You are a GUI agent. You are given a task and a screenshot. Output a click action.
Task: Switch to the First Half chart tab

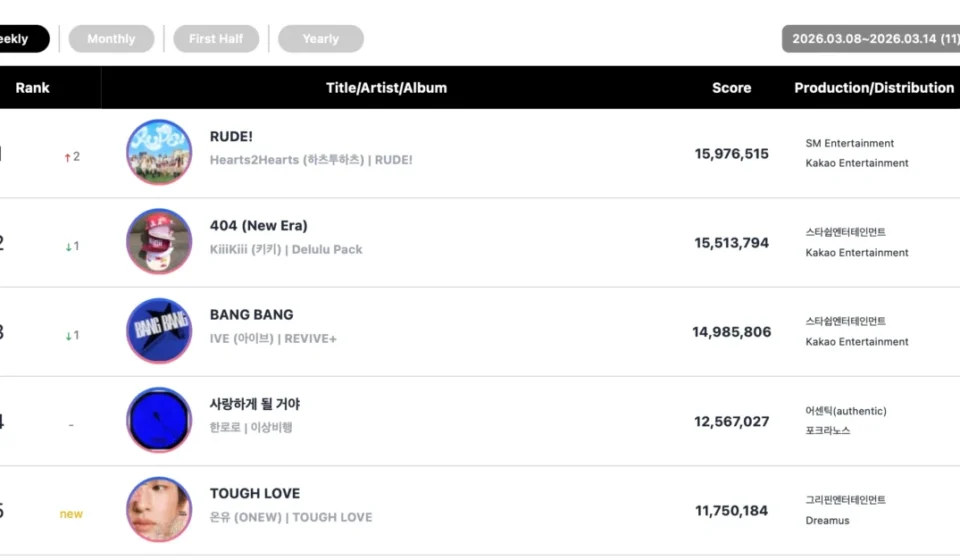pyautogui.click(x=216, y=39)
